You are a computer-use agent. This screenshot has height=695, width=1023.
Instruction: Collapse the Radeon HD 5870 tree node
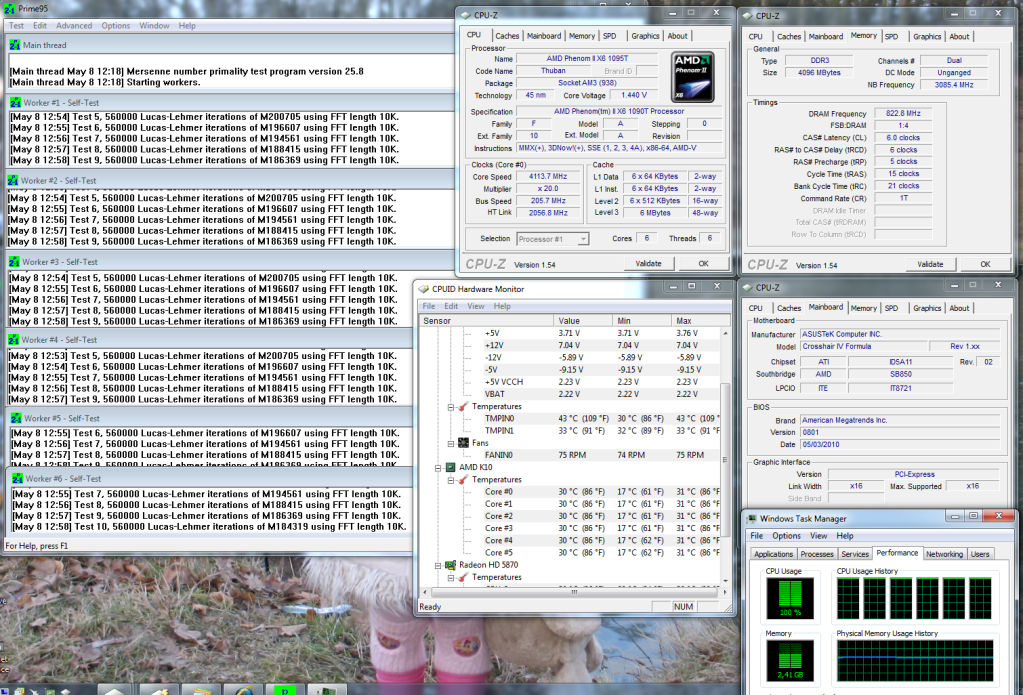point(437,565)
